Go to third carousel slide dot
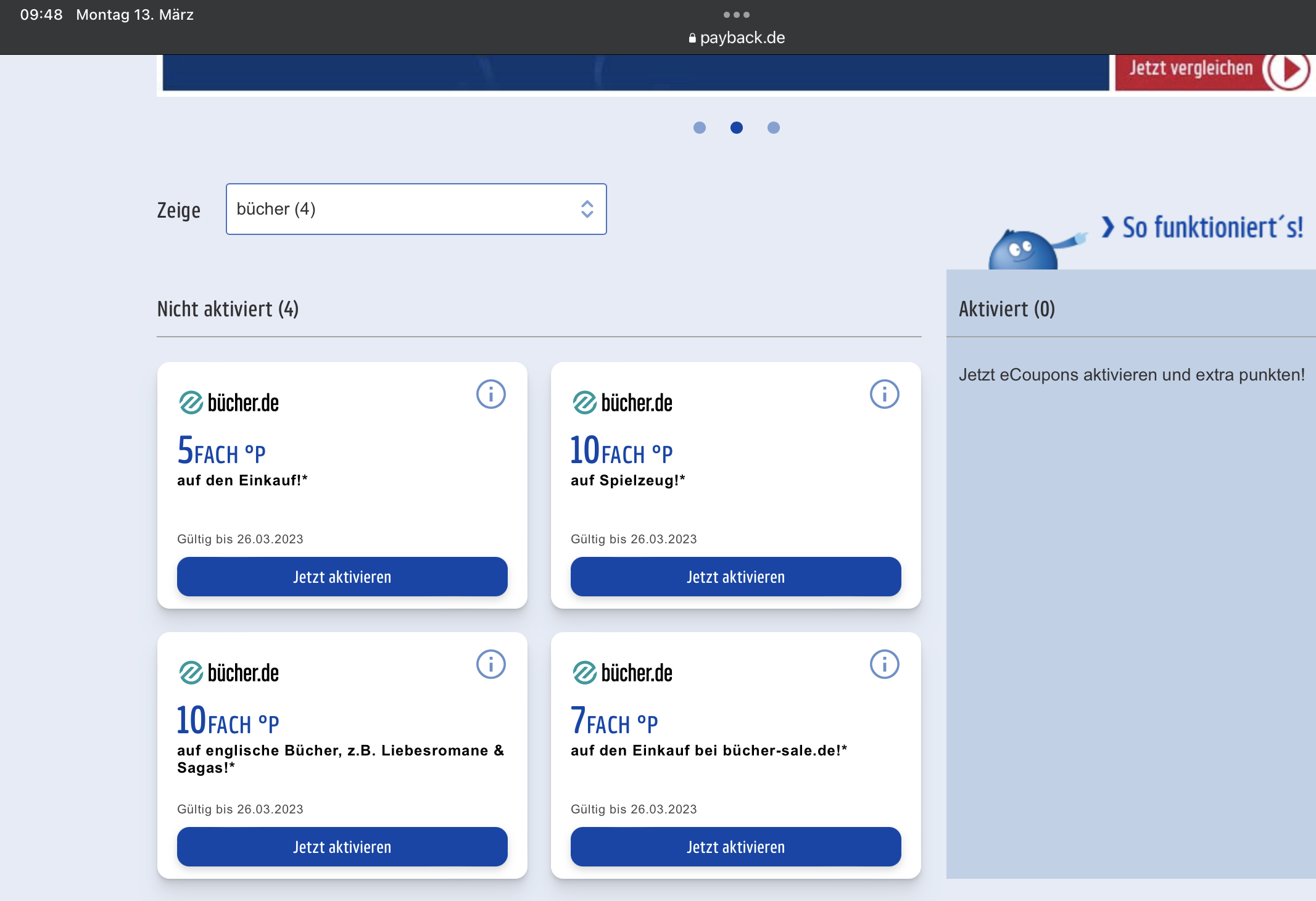 (774, 128)
